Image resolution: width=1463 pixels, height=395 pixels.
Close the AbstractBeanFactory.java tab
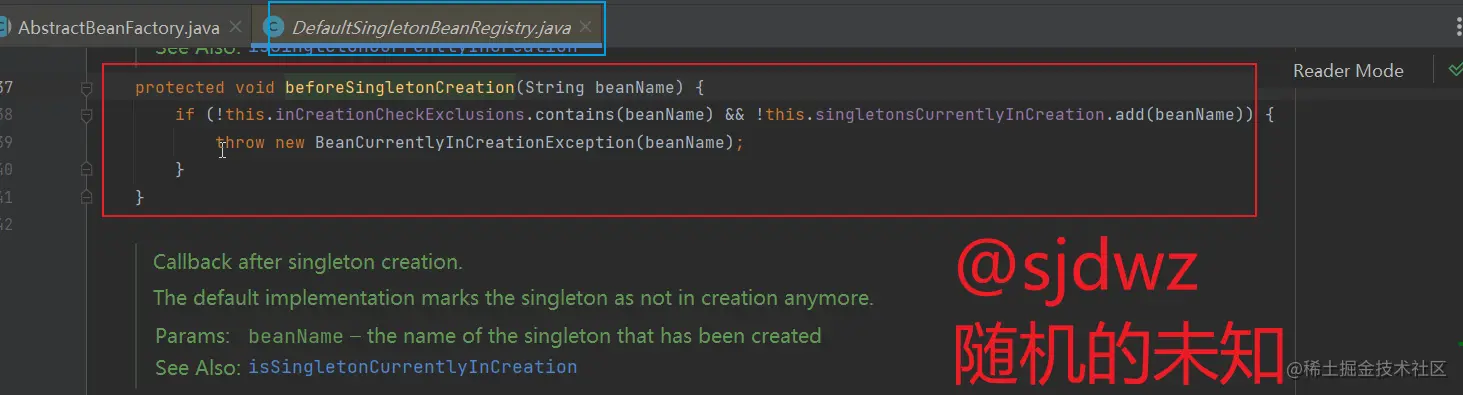tap(236, 28)
